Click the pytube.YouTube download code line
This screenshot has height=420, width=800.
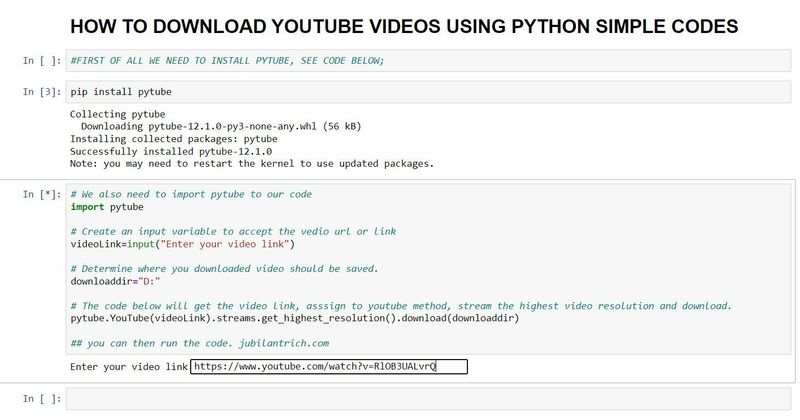(294, 318)
